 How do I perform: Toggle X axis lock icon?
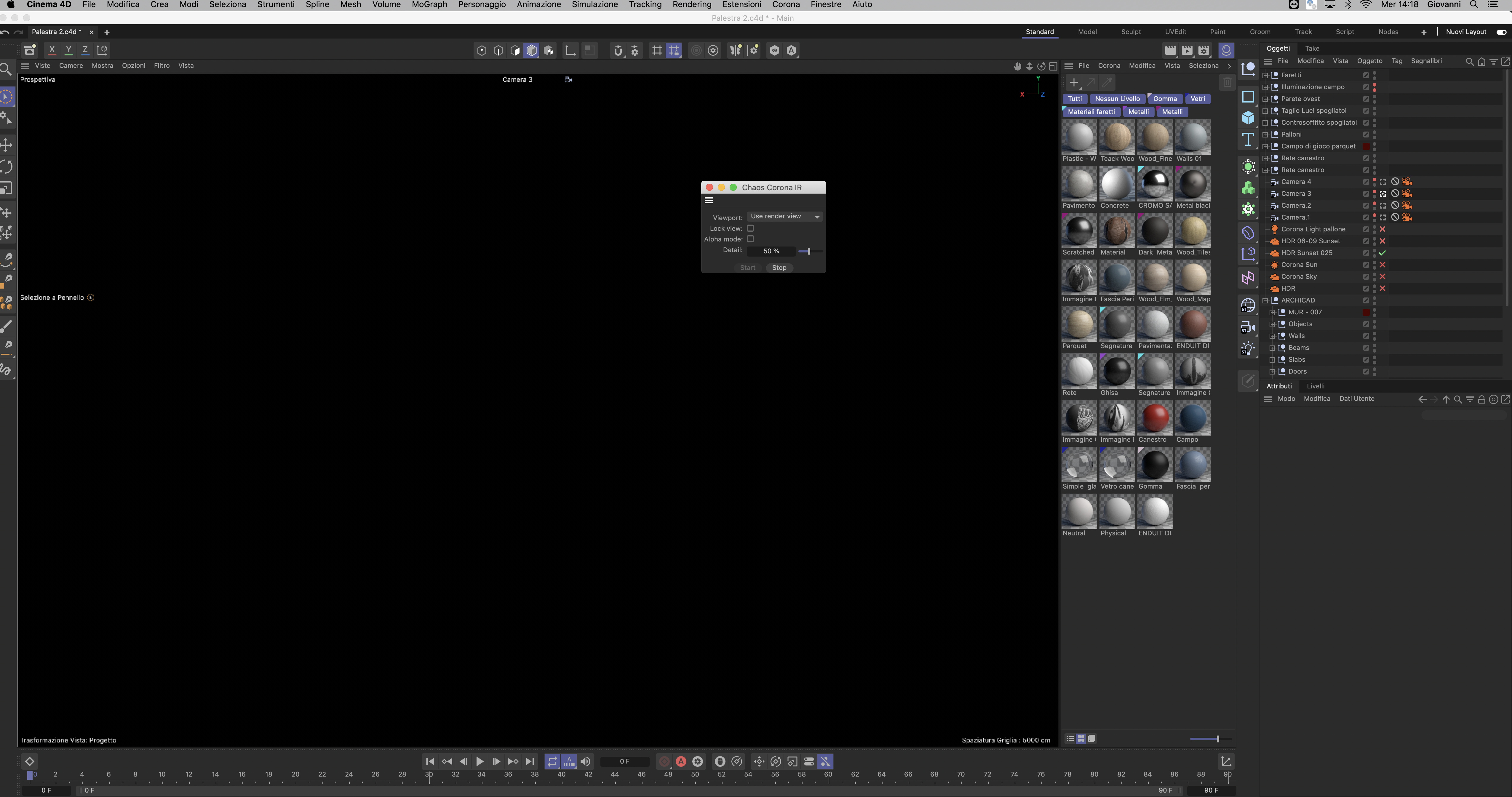pyautogui.click(x=52, y=50)
